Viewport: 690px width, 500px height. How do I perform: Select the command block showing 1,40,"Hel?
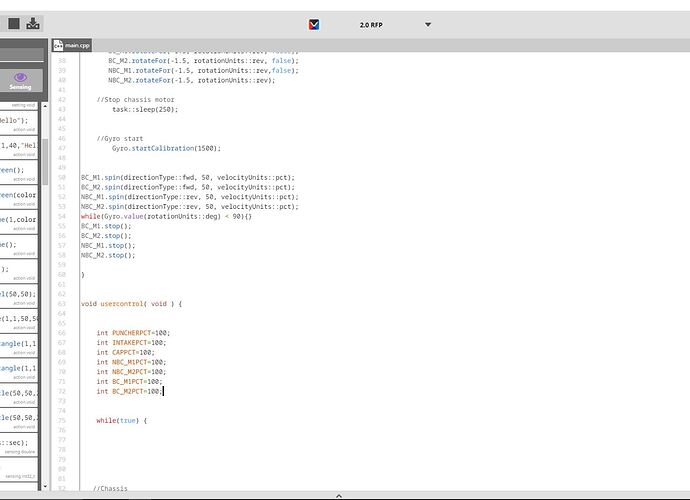[x=18, y=147]
